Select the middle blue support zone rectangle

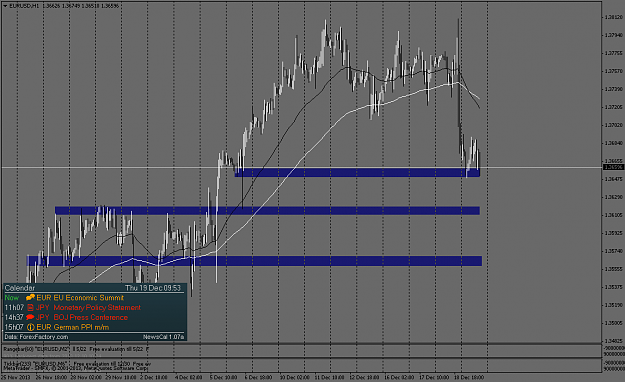pyautogui.click(x=267, y=211)
